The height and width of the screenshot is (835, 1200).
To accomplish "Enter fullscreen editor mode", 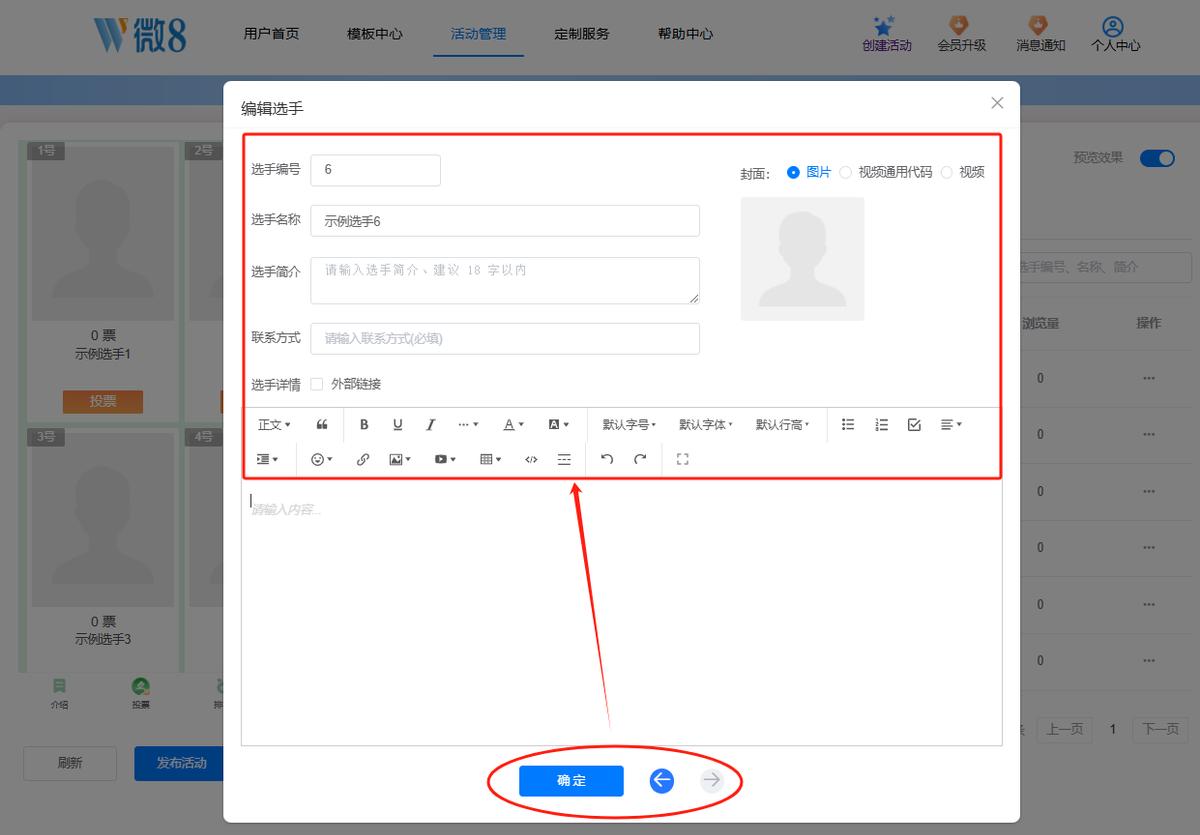I will [683, 459].
